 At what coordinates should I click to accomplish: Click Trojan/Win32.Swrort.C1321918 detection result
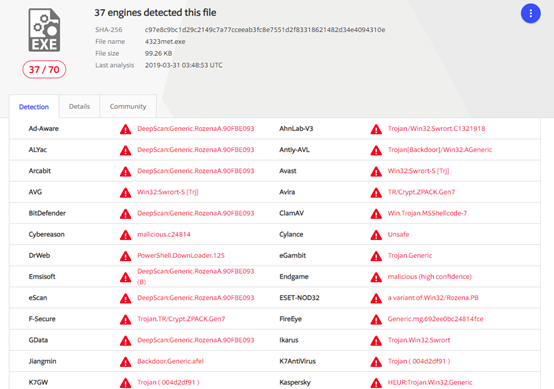point(436,129)
